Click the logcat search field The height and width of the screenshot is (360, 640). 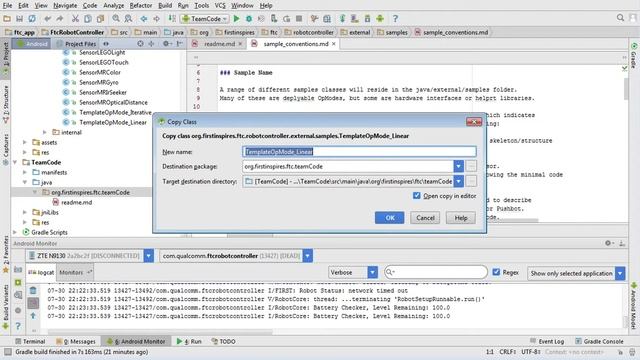(x=436, y=272)
